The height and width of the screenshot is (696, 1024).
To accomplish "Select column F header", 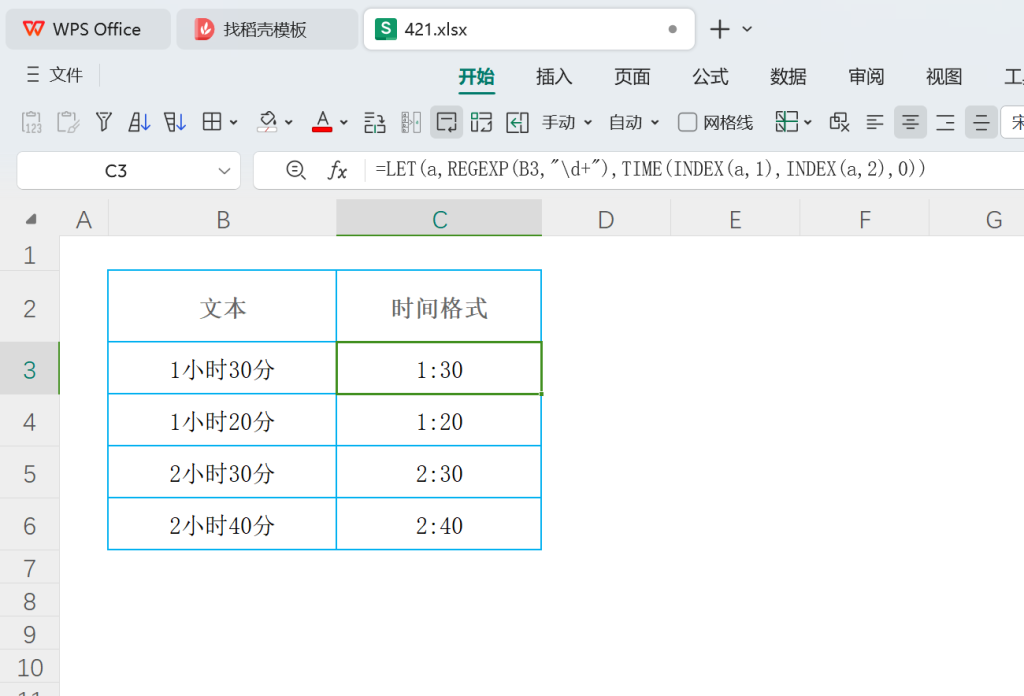I will coord(864,219).
